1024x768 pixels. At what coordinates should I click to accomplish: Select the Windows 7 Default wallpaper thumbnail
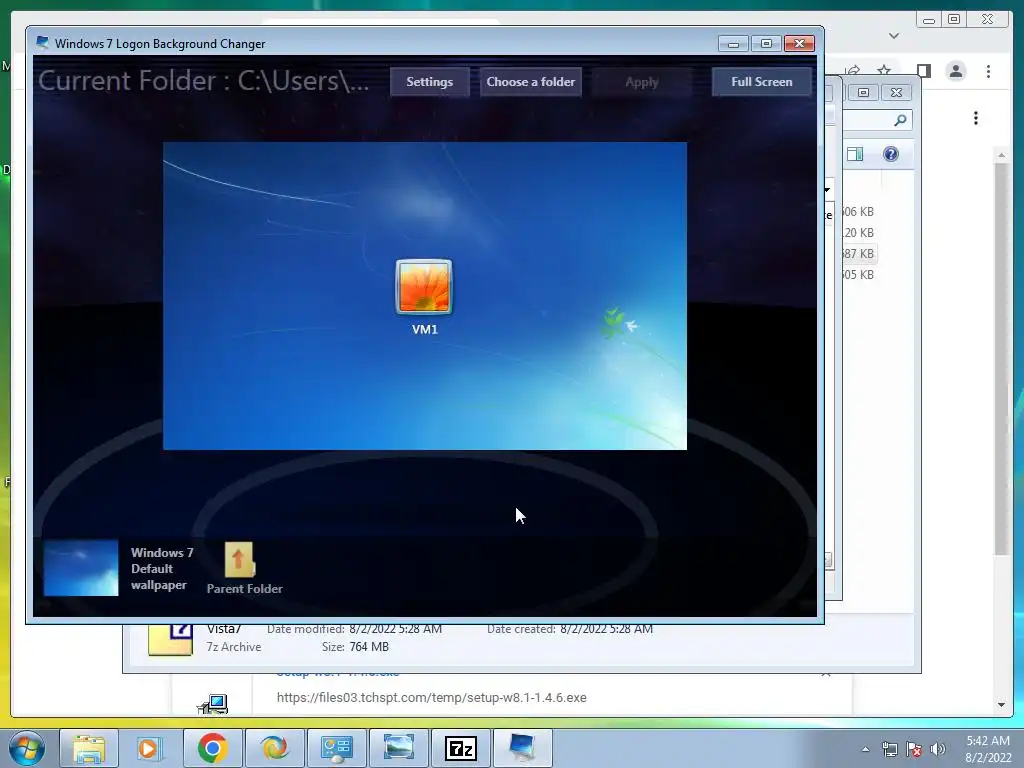81,568
